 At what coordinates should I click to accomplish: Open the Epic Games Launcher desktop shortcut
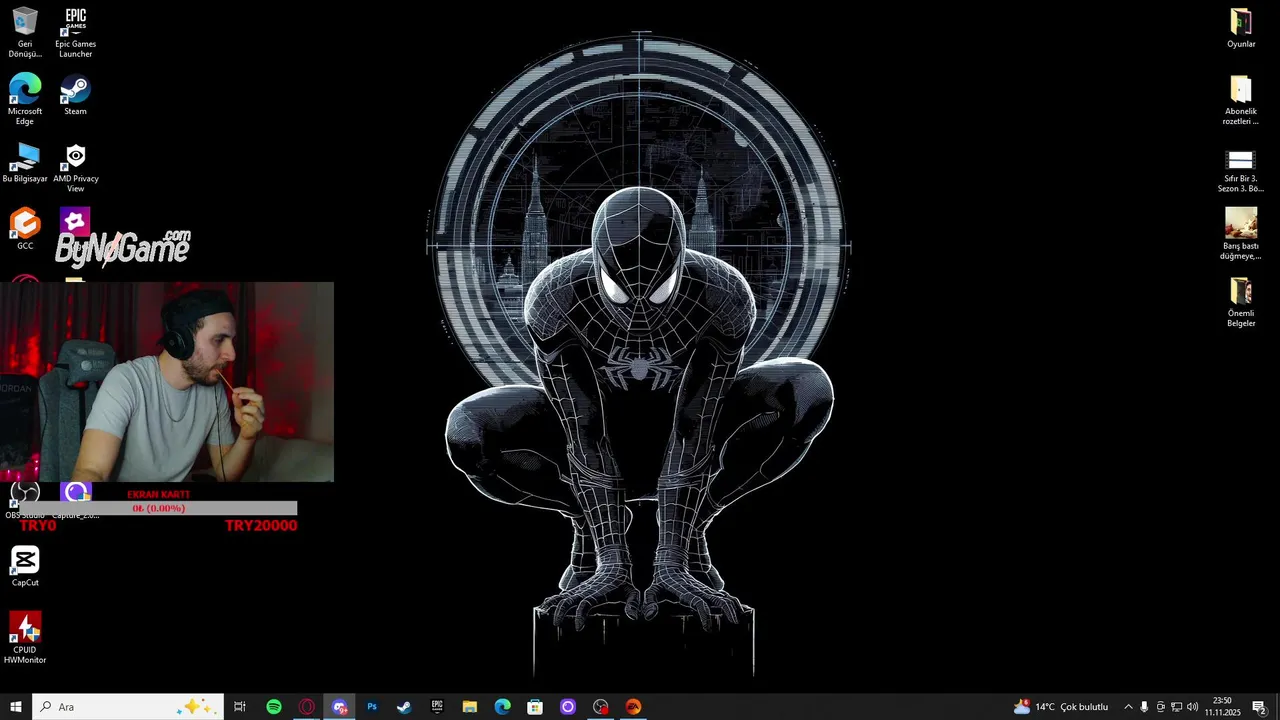76,32
